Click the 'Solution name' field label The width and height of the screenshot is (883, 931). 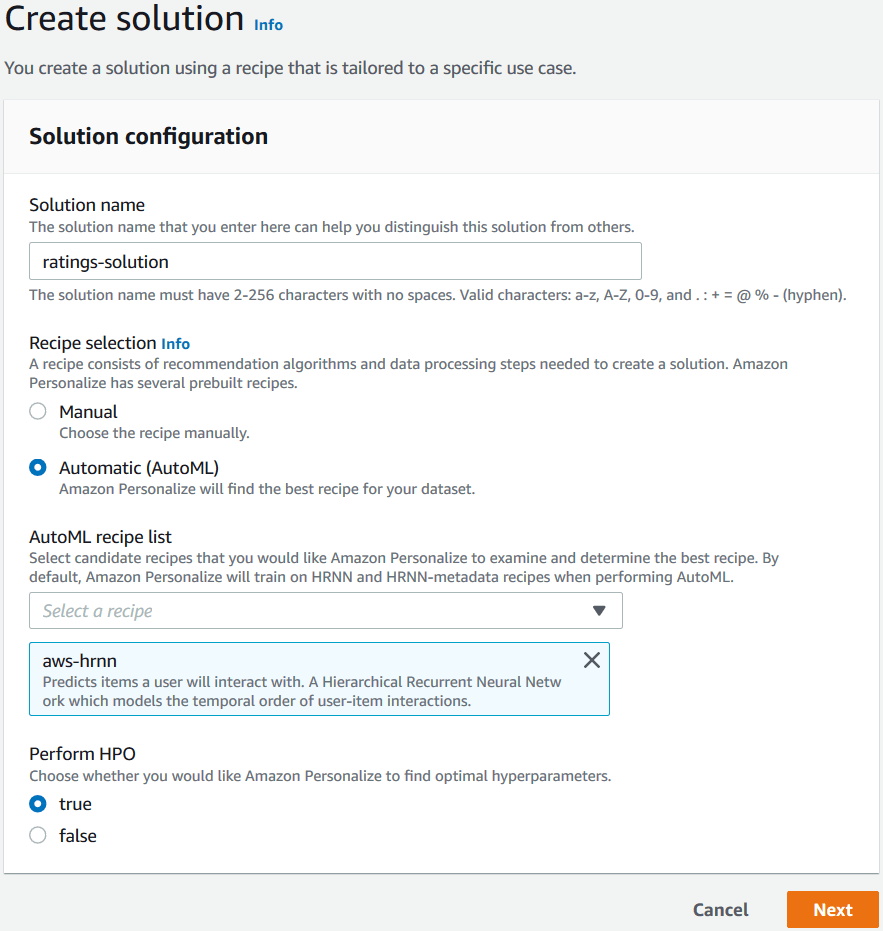coord(87,205)
